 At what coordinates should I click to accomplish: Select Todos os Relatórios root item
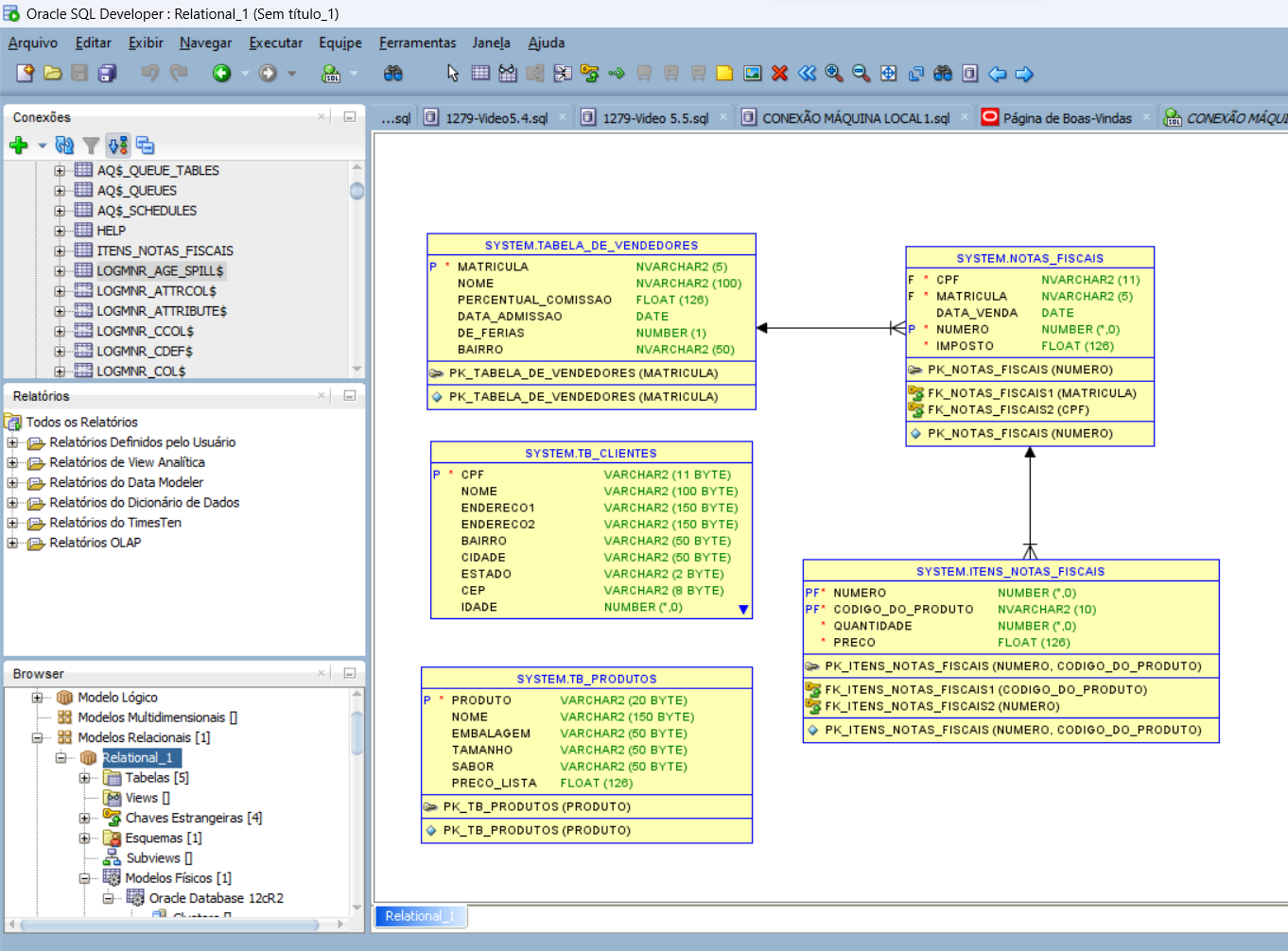pos(81,422)
